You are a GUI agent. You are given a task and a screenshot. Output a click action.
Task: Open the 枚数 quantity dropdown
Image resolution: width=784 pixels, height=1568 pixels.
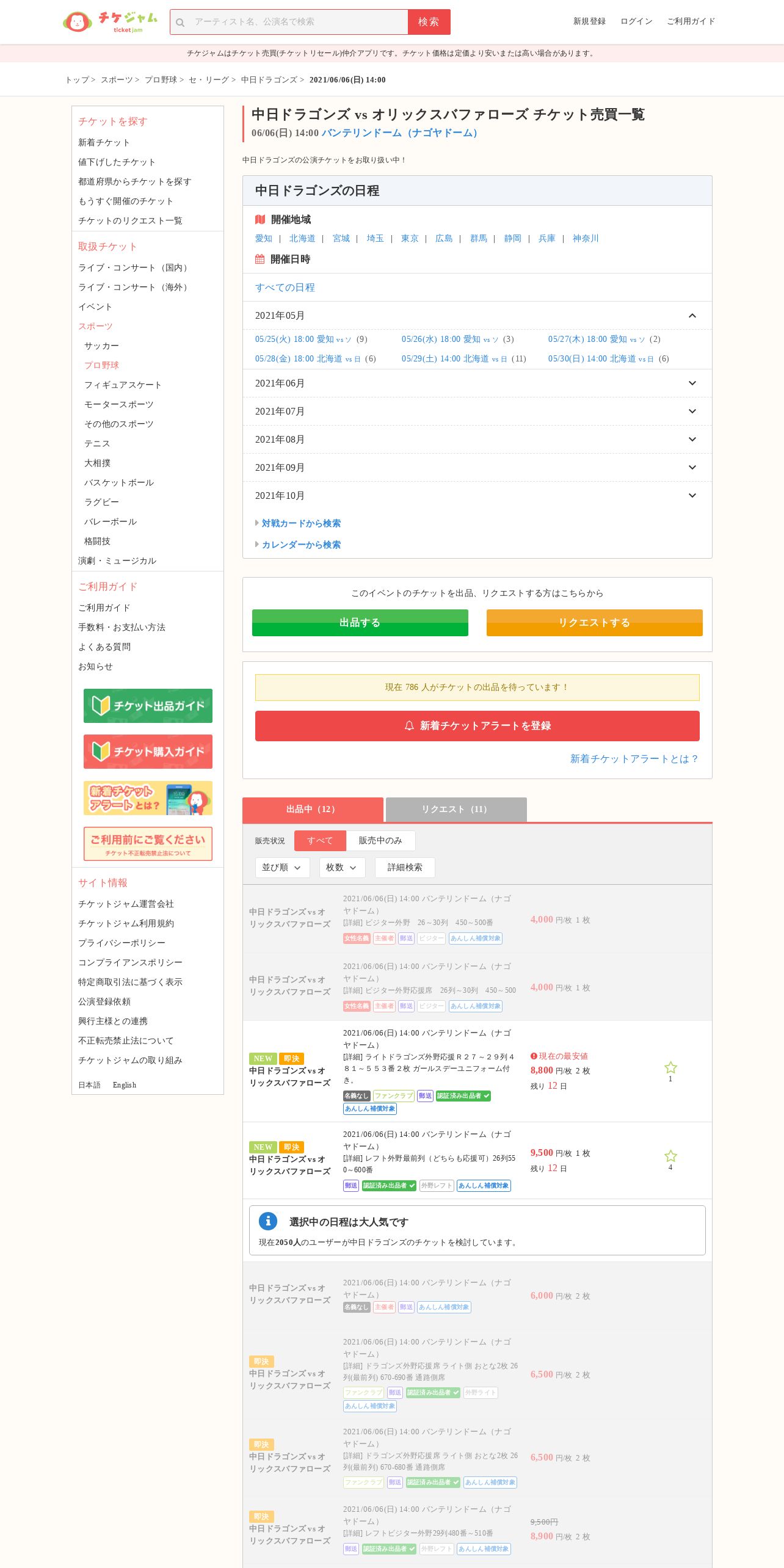click(x=342, y=868)
